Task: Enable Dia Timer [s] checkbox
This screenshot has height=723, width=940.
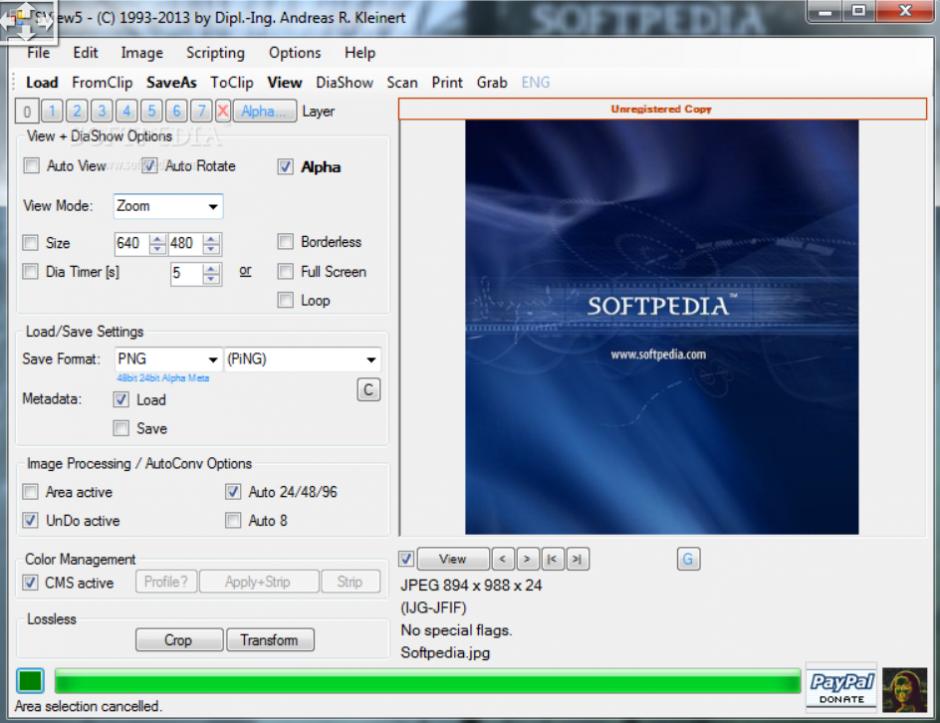Action: click(x=30, y=272)
